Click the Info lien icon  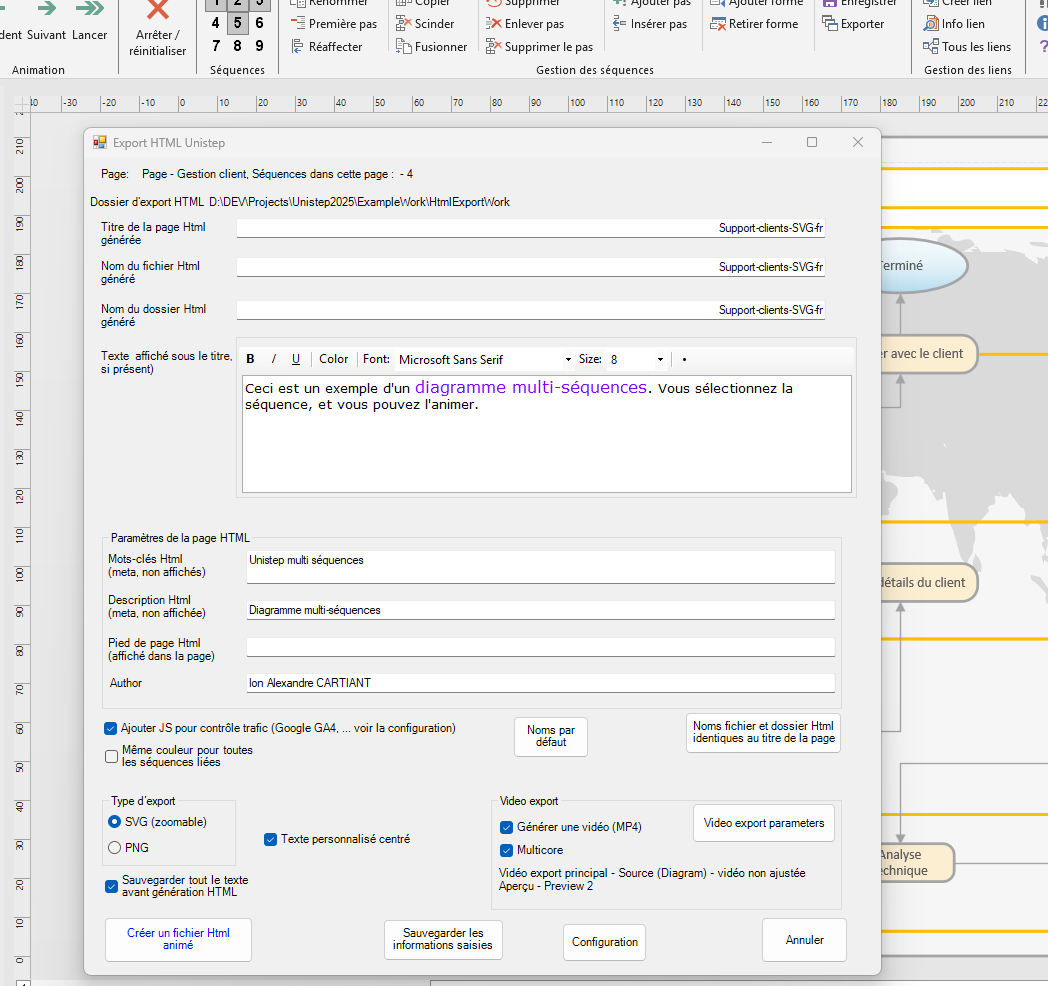click(930, 23)
